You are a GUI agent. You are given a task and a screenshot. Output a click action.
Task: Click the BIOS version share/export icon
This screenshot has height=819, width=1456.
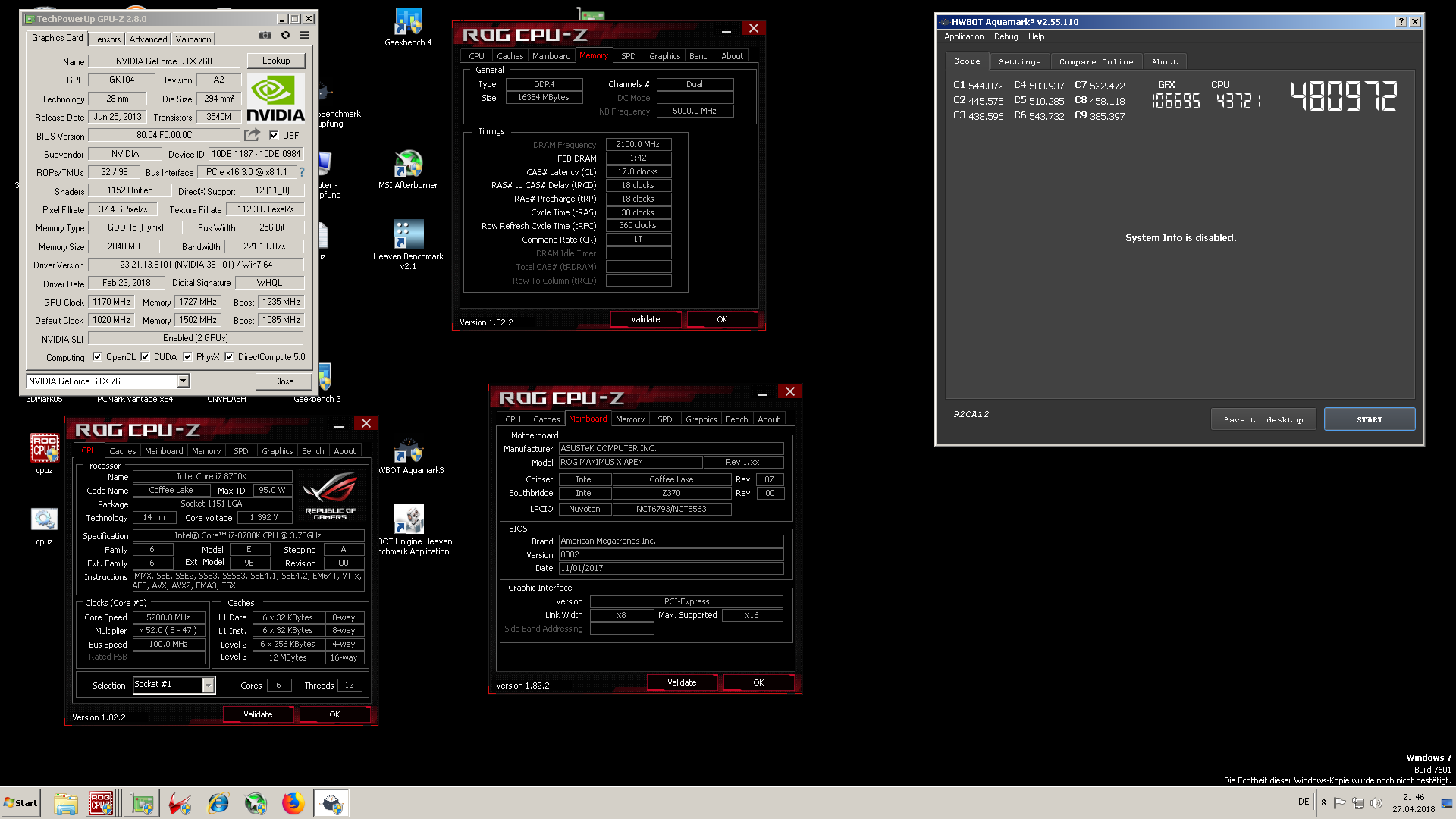[x=252, y=135]
